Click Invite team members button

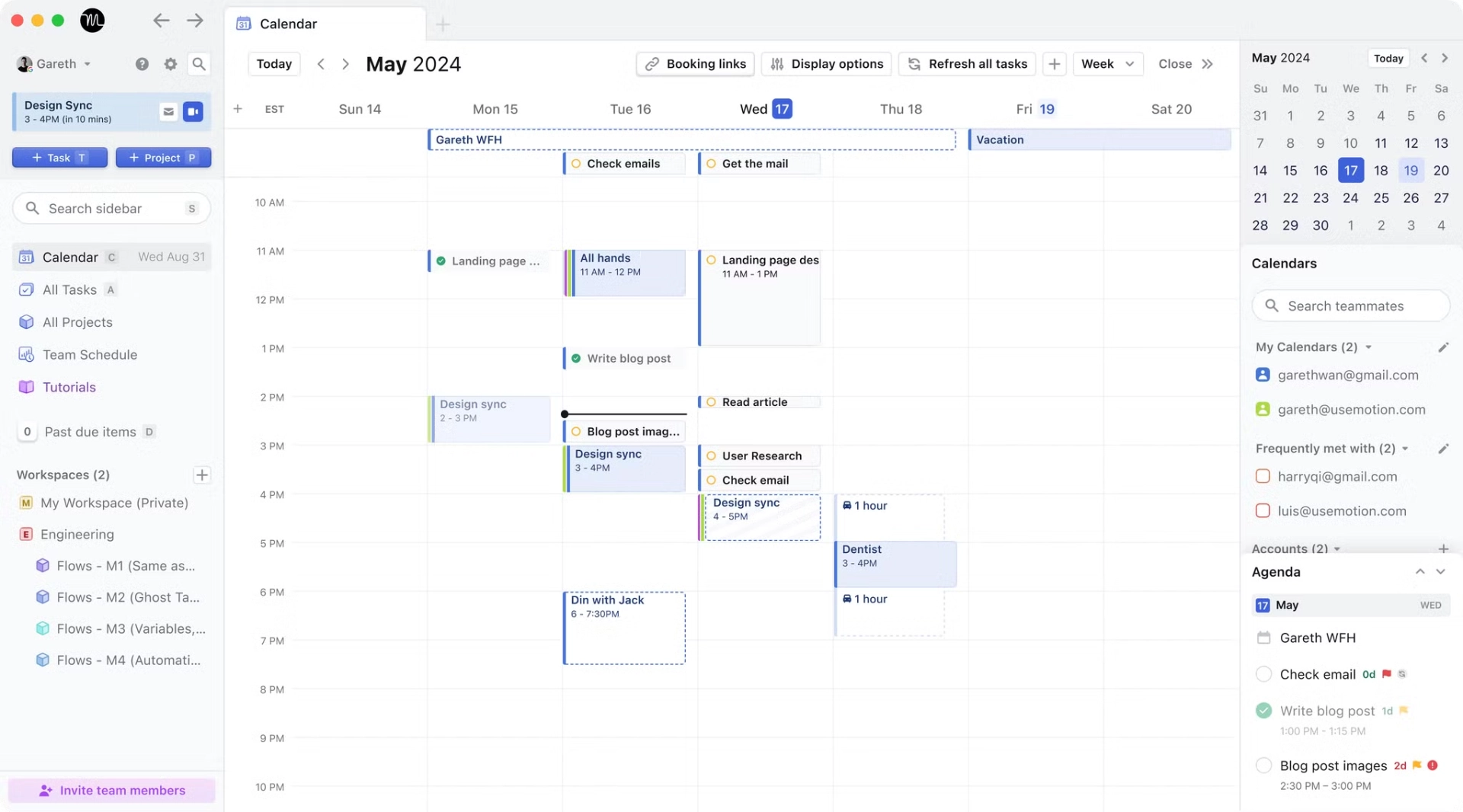[112, 791]
